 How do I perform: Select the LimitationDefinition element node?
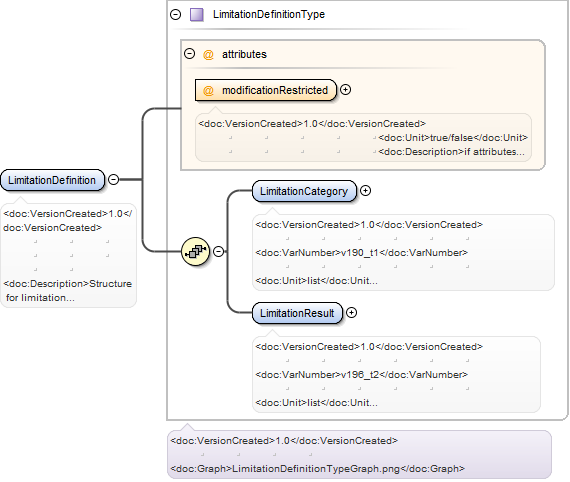52,180
